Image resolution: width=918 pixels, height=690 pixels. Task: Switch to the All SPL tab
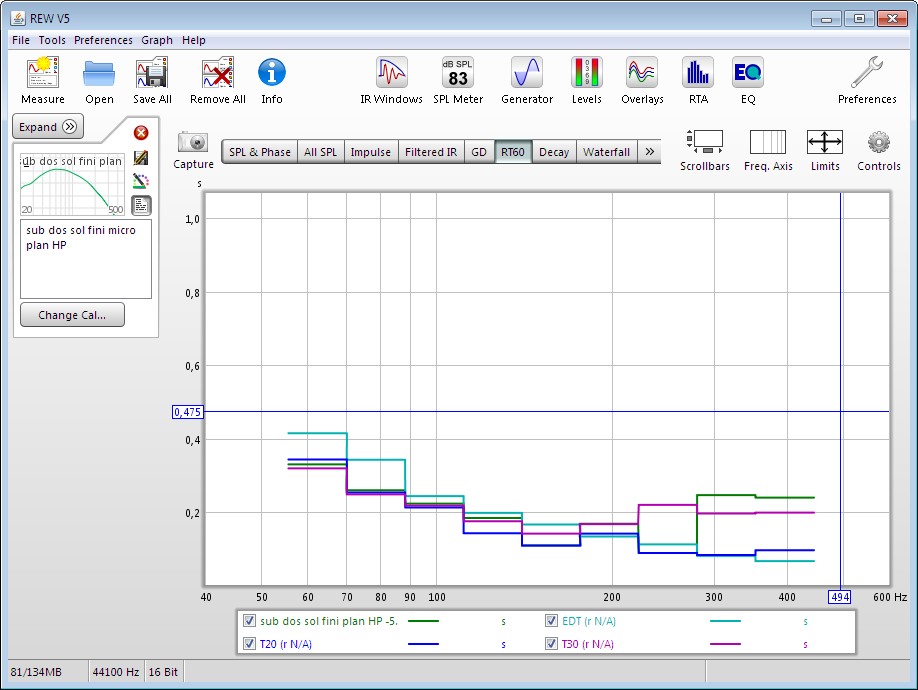[320, 152]
